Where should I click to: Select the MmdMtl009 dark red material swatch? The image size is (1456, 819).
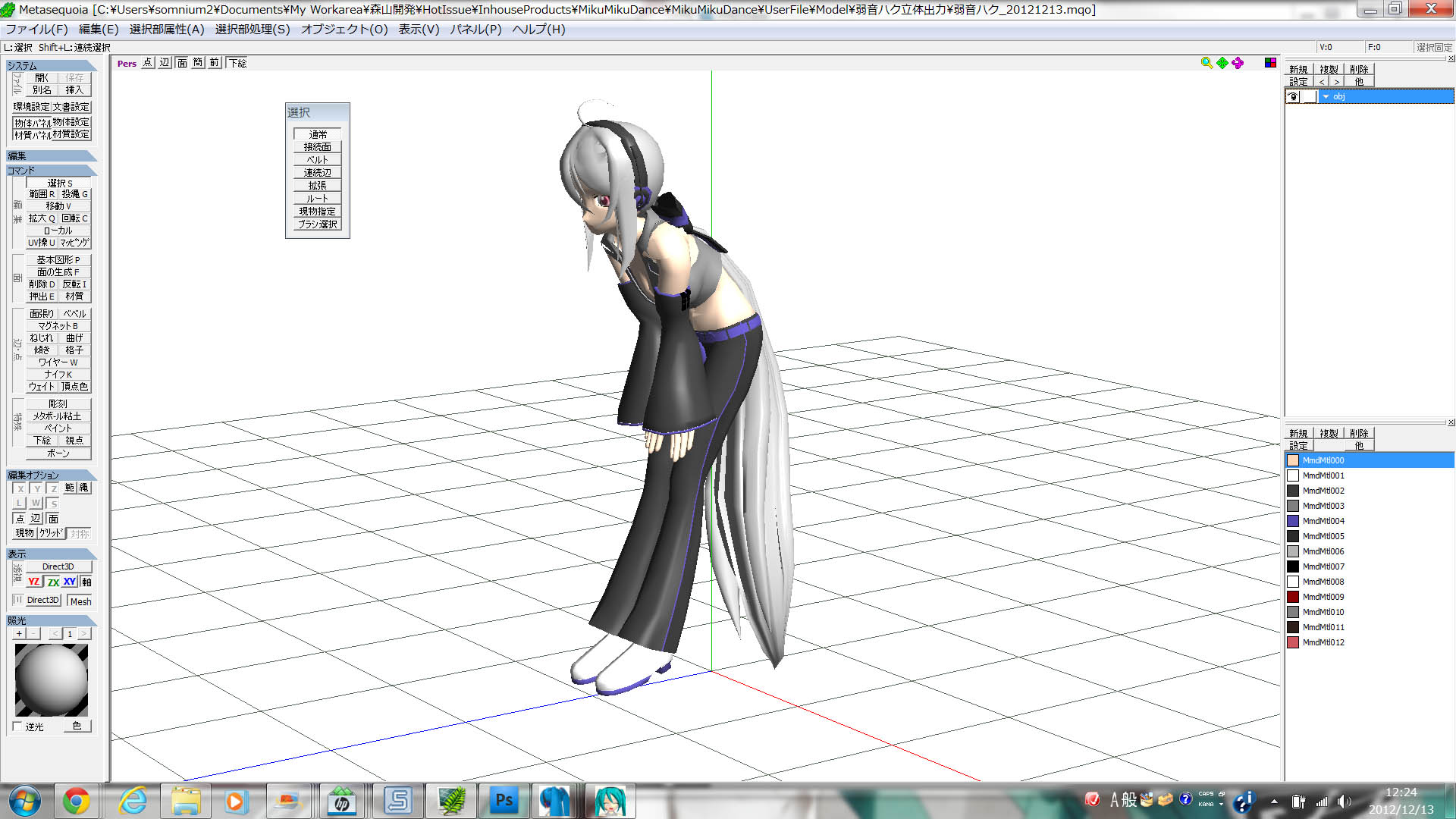click(1293, 597)
